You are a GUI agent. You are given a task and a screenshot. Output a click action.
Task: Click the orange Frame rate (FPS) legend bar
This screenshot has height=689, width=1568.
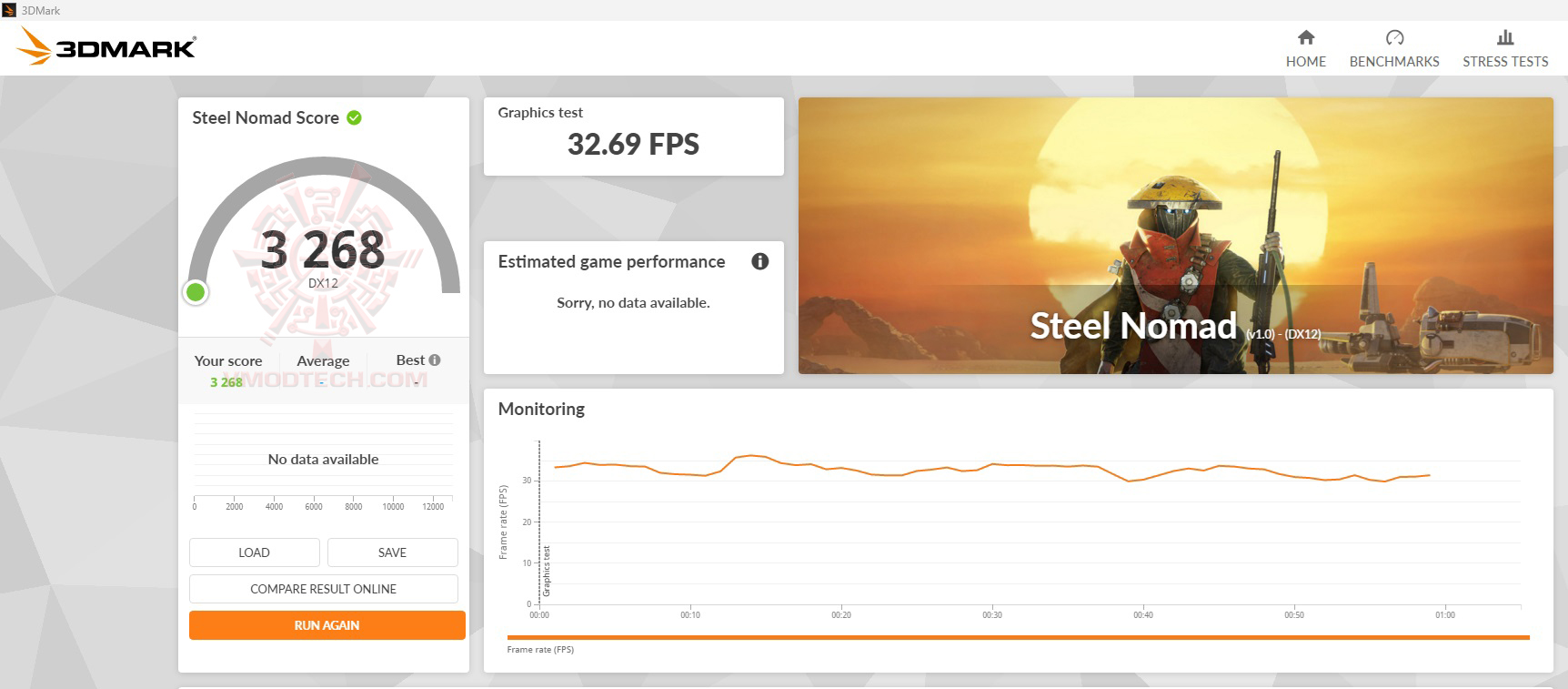click(1019, 637)
